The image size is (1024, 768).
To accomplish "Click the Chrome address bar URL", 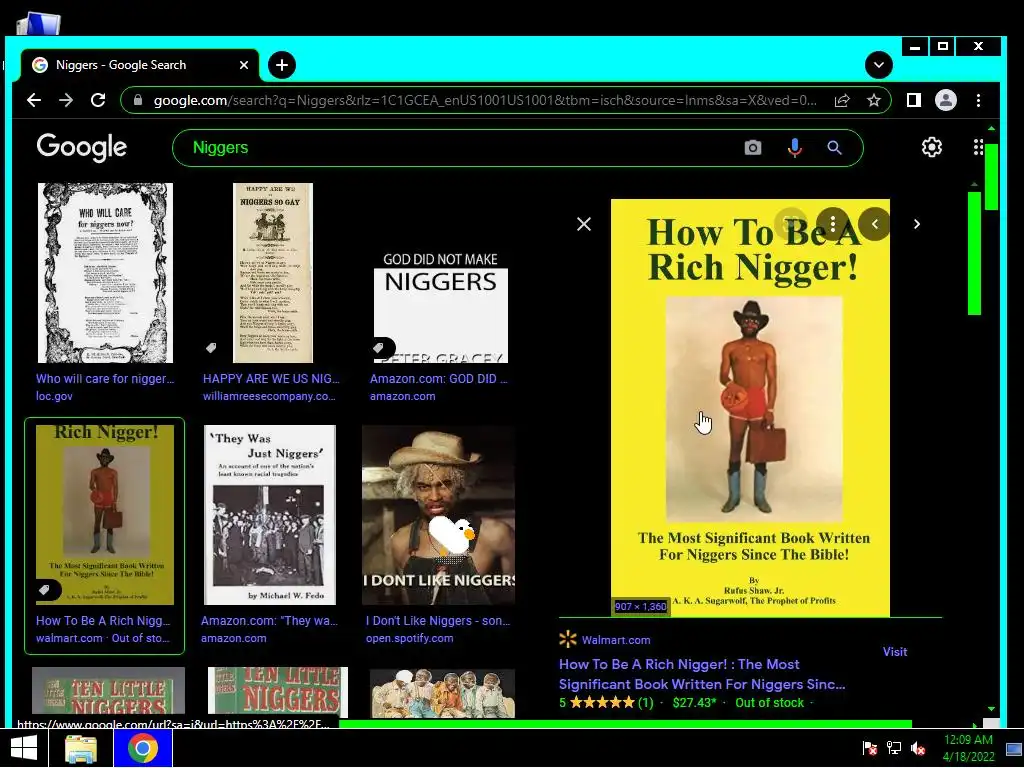I will tap(485, 100).
